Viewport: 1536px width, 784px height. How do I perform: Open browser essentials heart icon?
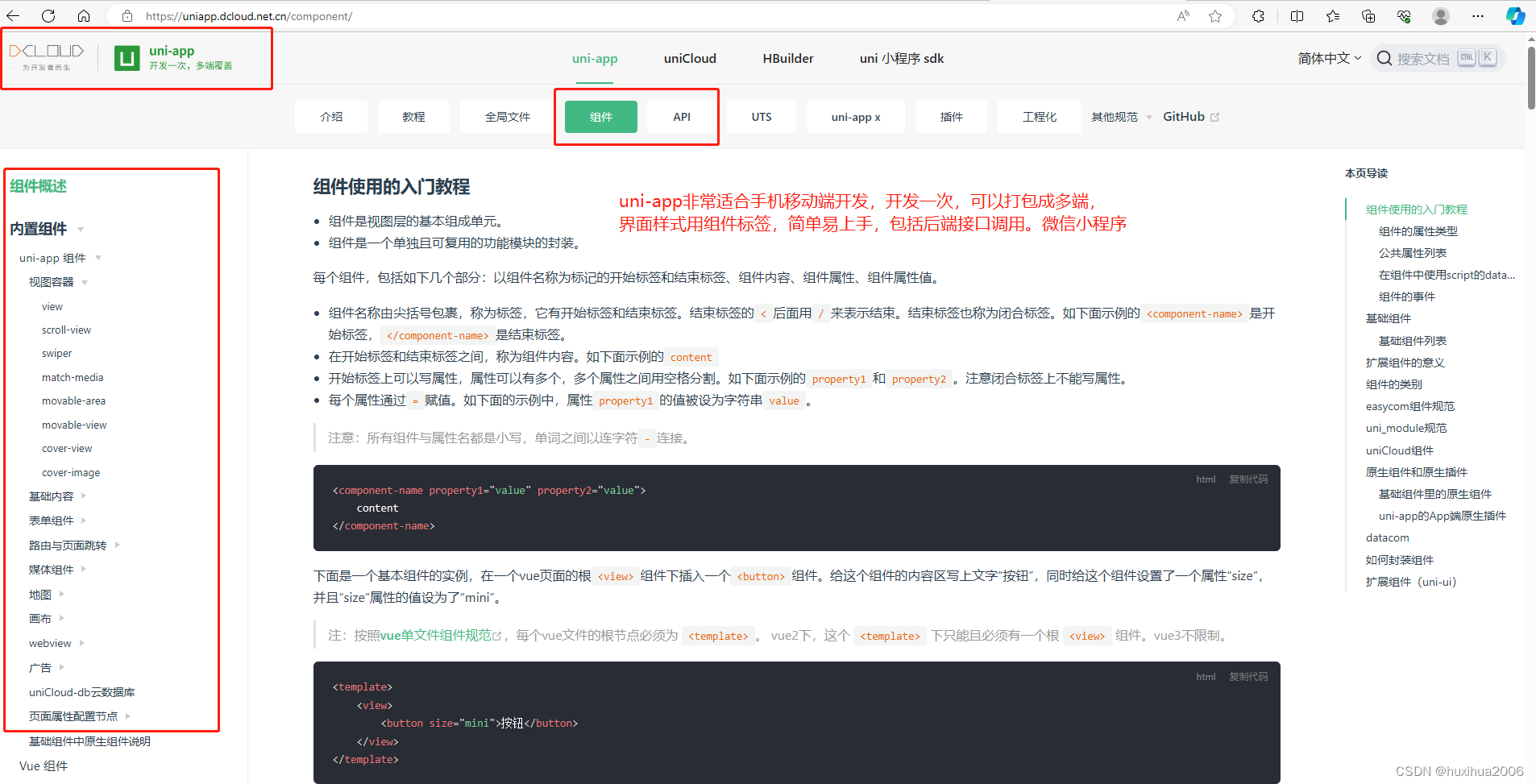pos(1404,16)
